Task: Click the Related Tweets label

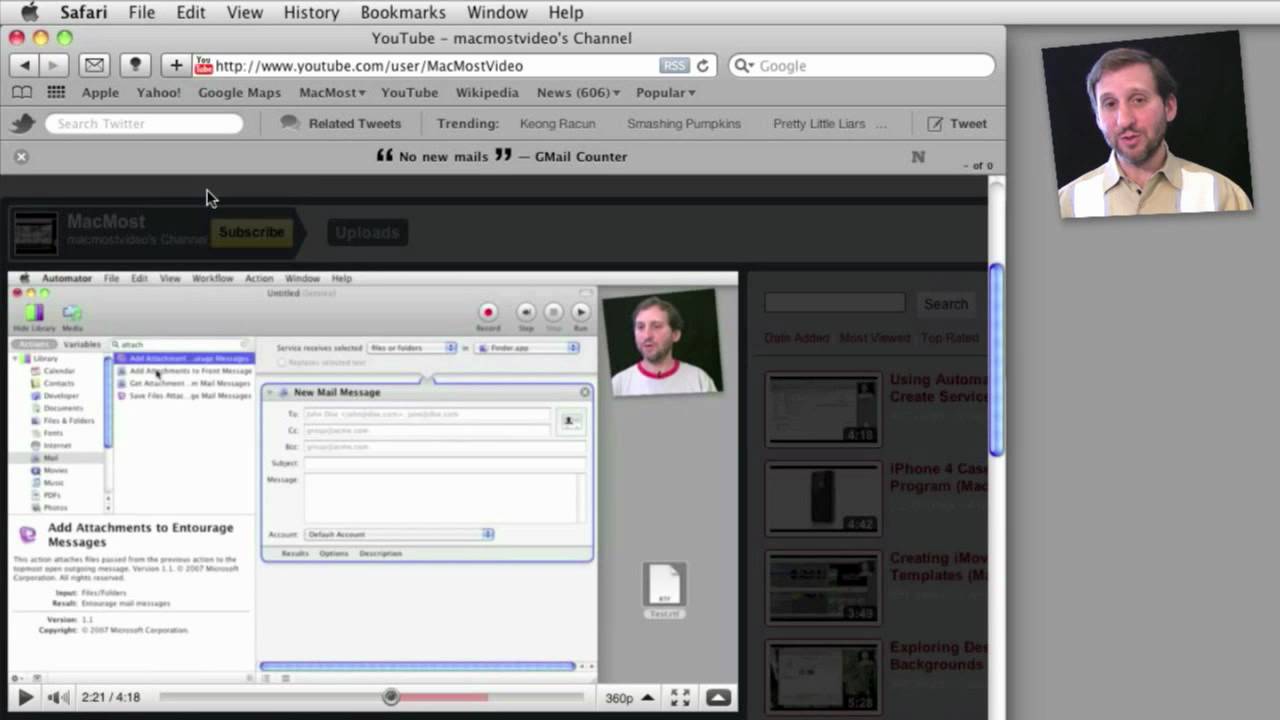Action: [x=355, y=124]
